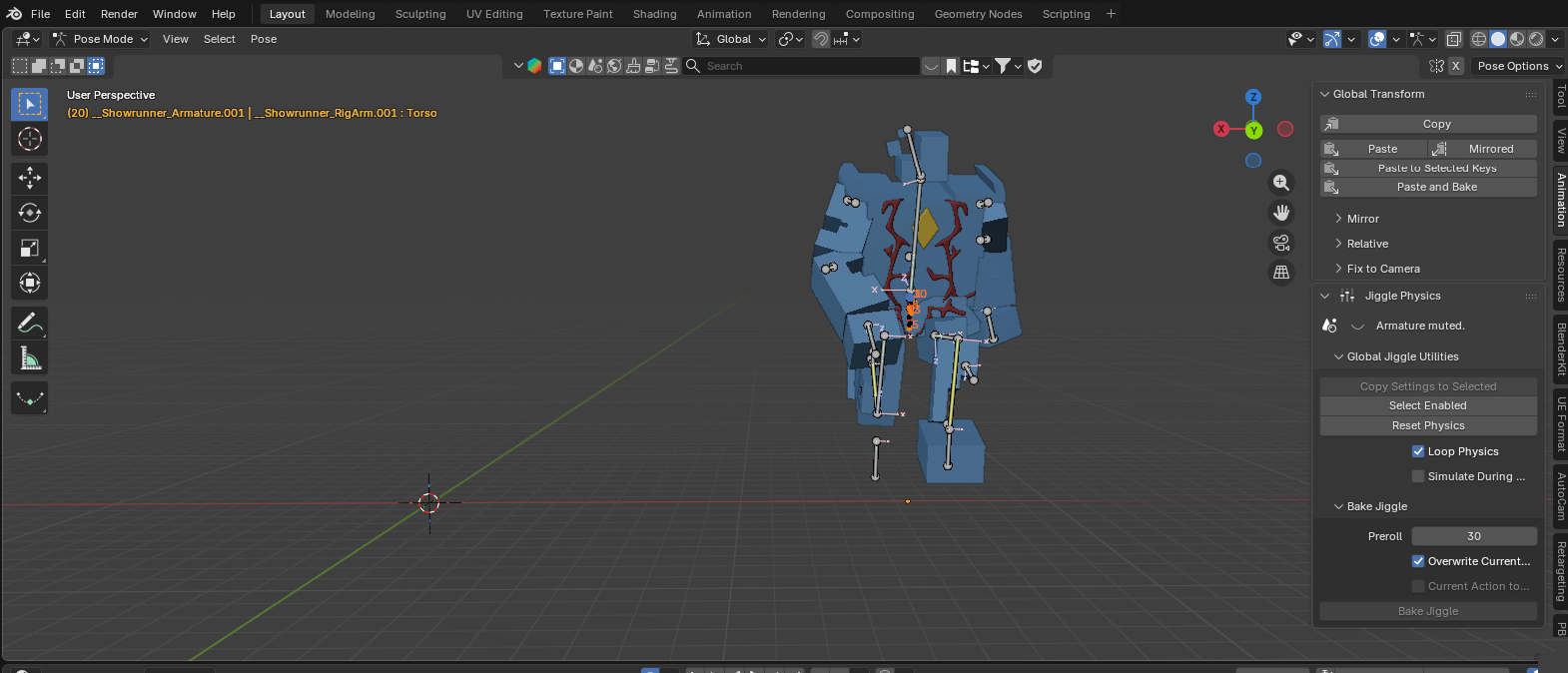Click the Add Workspace plus icon
The width and height of the screenshot is (1568, 673).
1111,14
